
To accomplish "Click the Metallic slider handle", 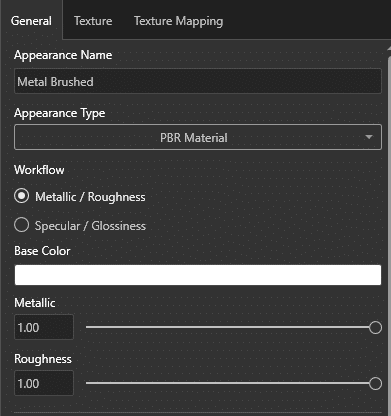I will 375,328.
